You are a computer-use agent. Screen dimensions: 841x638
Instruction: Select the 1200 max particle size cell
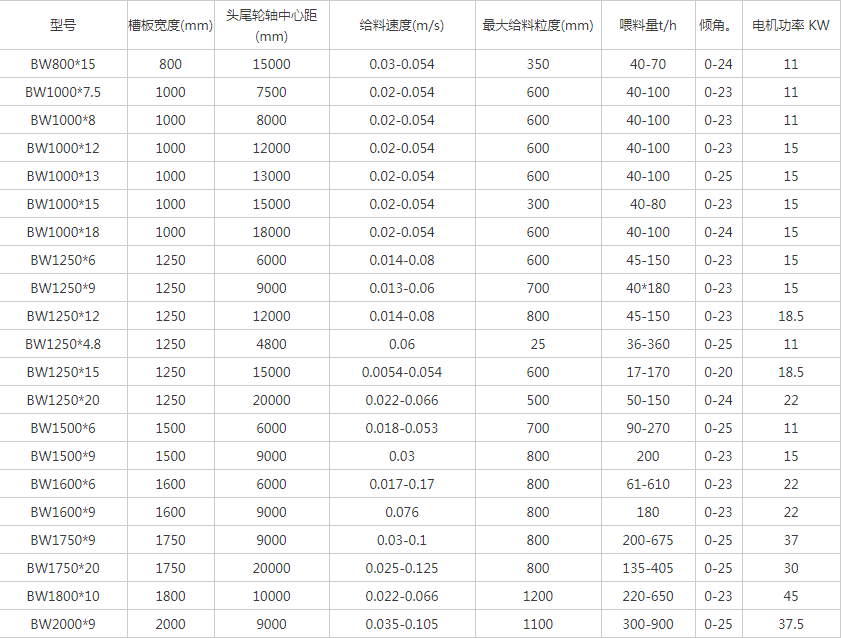(538, 596)
